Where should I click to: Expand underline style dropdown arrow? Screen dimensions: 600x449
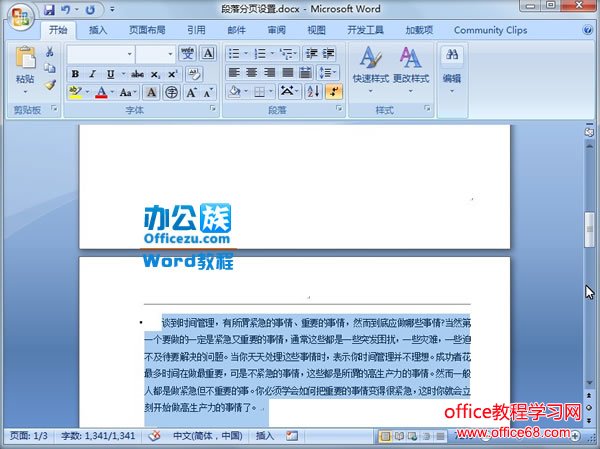(x=123, y=74)
